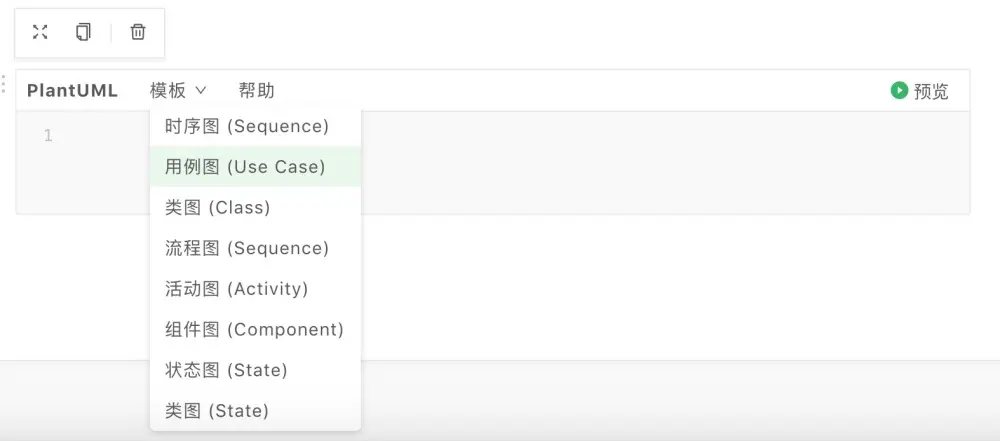Delete the block with the trash icon

pos(138,32)
